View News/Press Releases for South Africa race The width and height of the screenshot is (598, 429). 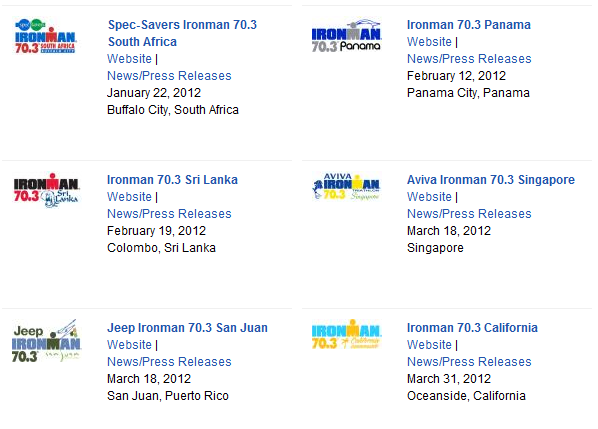169,76
